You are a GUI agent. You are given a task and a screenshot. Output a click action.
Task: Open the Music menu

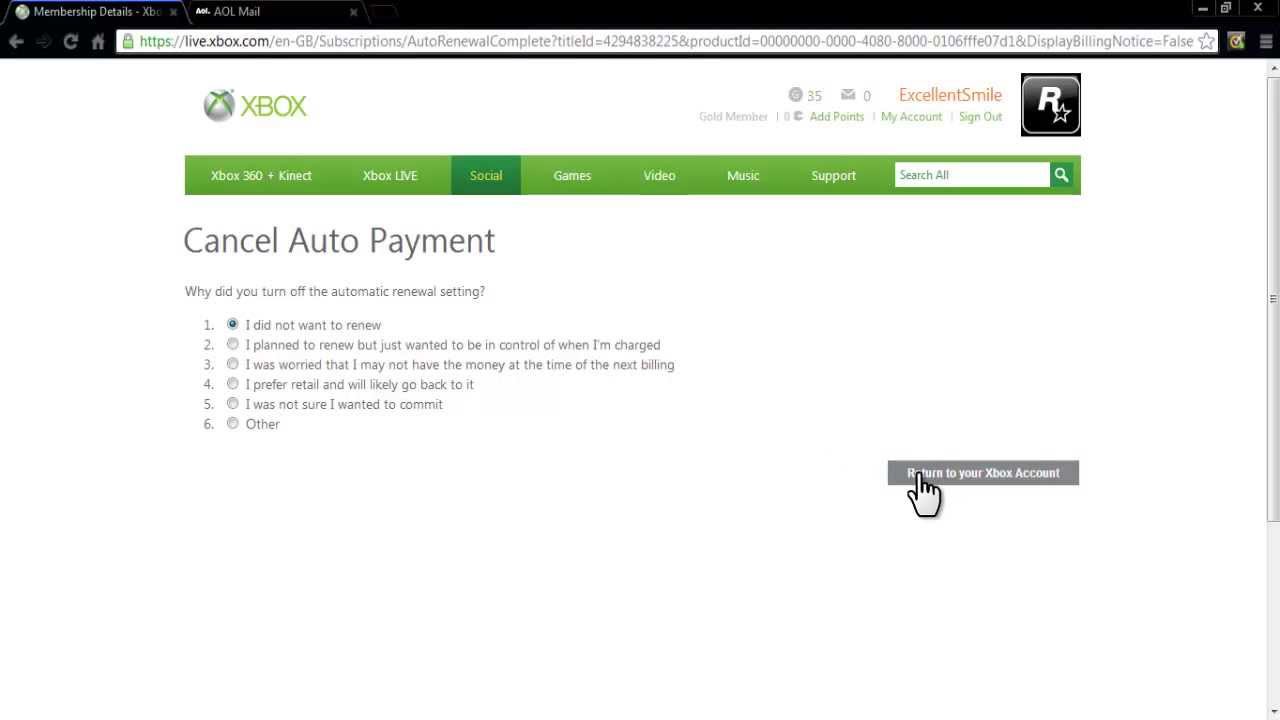pyautogui.click(x=743, y=175)
